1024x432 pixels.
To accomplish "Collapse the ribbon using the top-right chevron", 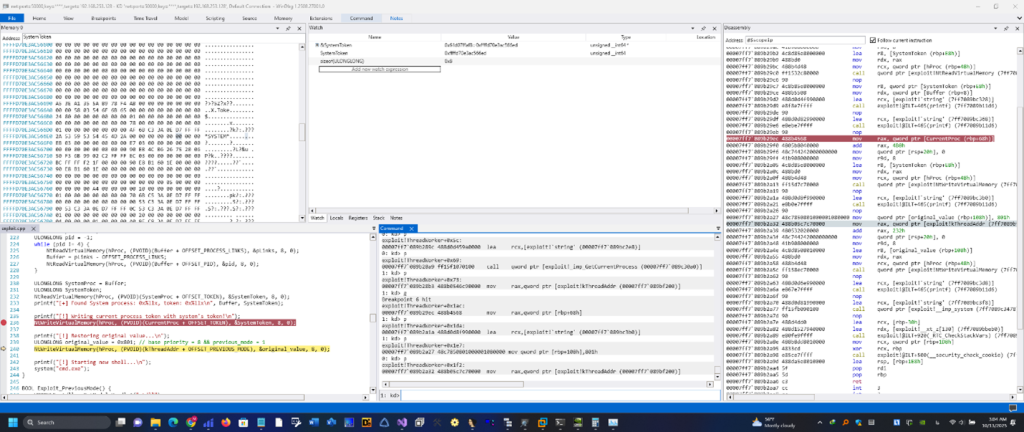I will (1015, 18).
